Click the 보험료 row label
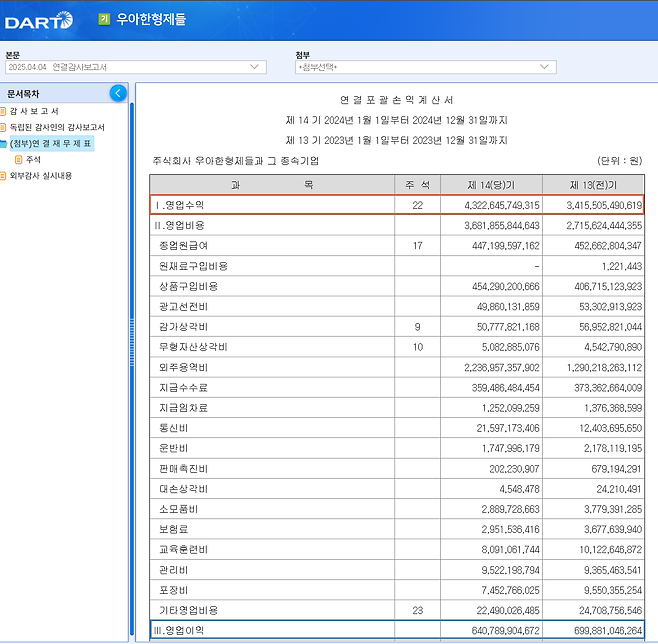The width and height of the screenshot is (658, 644). [173, 529]
